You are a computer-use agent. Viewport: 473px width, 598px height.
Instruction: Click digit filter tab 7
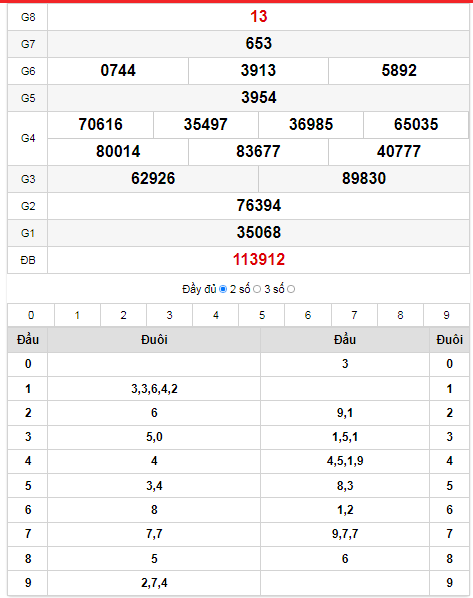point(354,315)
